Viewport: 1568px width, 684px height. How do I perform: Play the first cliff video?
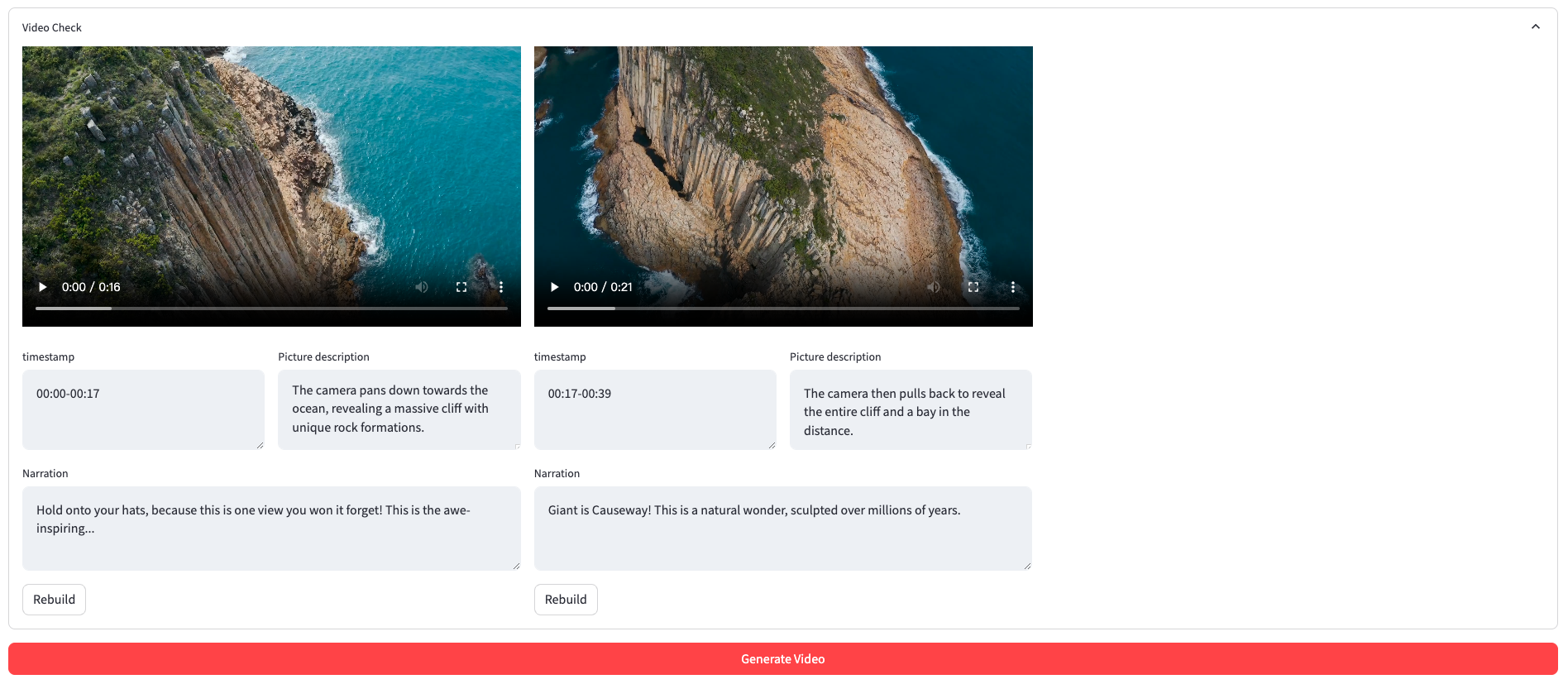[43, 287]
